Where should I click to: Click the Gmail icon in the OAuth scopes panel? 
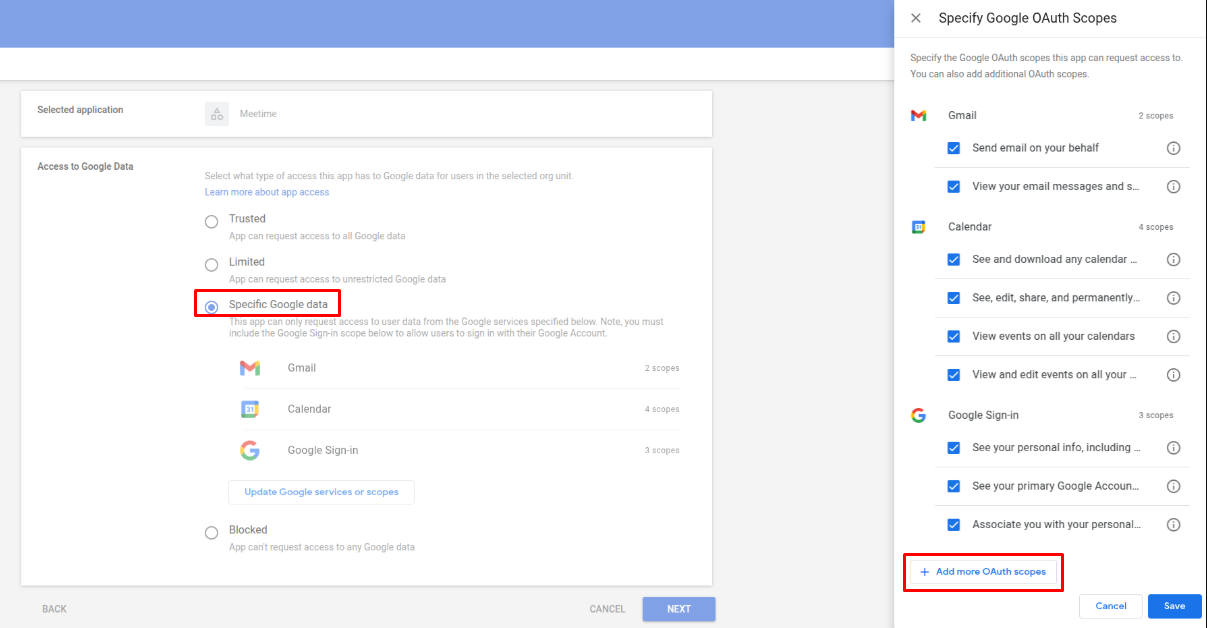918,116
